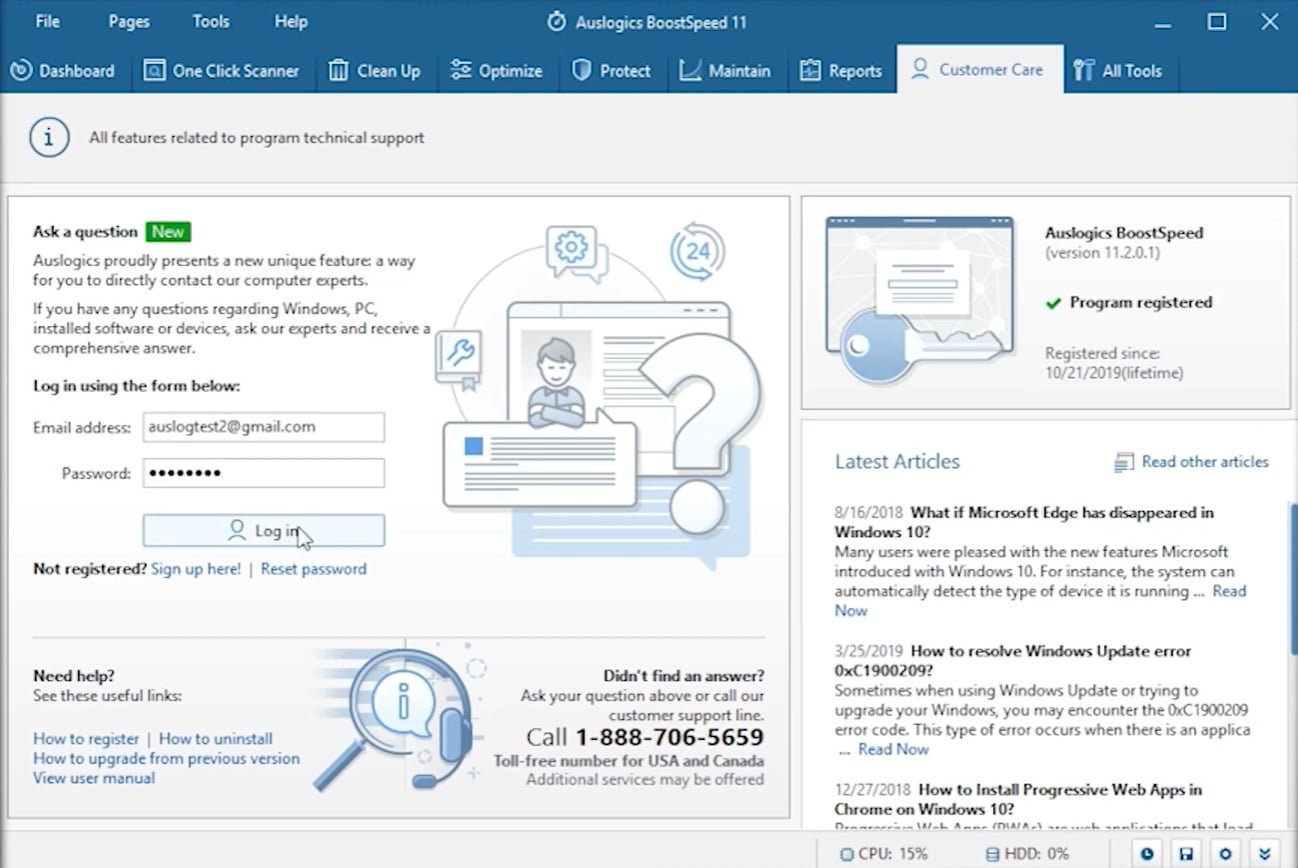Focus the Email address field
Screen dimensions: 1298x868
264,427
